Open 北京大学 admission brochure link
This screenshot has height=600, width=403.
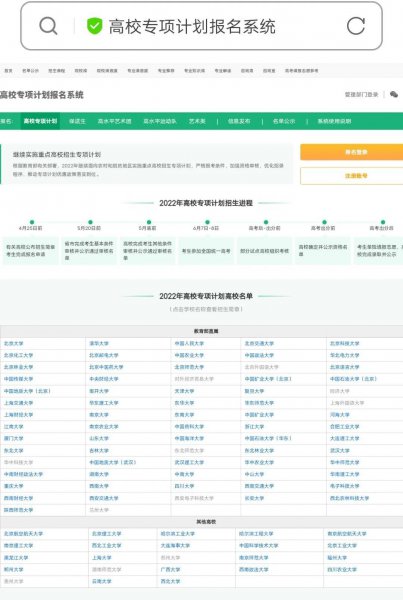point(14,344)
